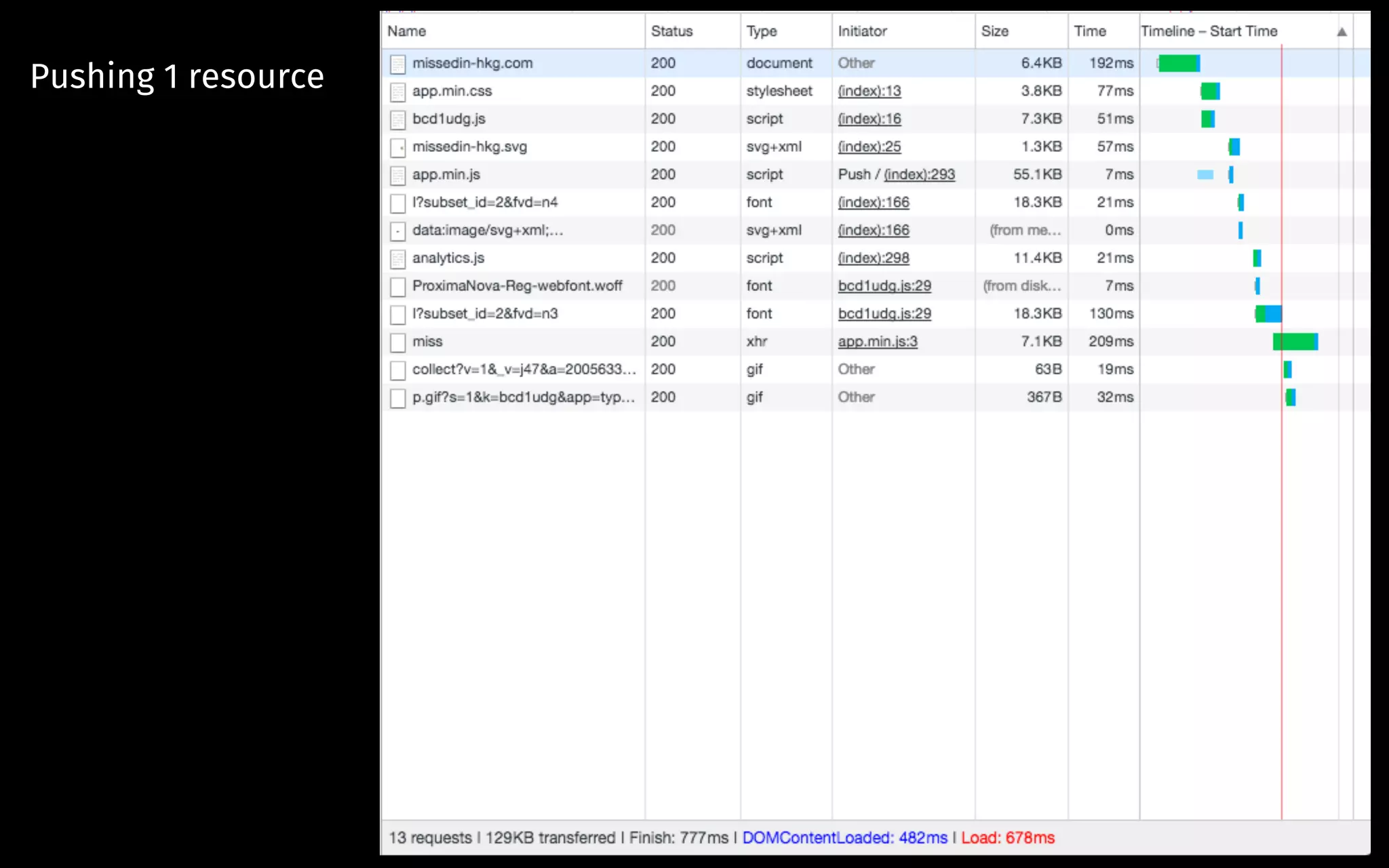Select the miss xhr request name
The image size is (1389, 868).
[427, 341]
